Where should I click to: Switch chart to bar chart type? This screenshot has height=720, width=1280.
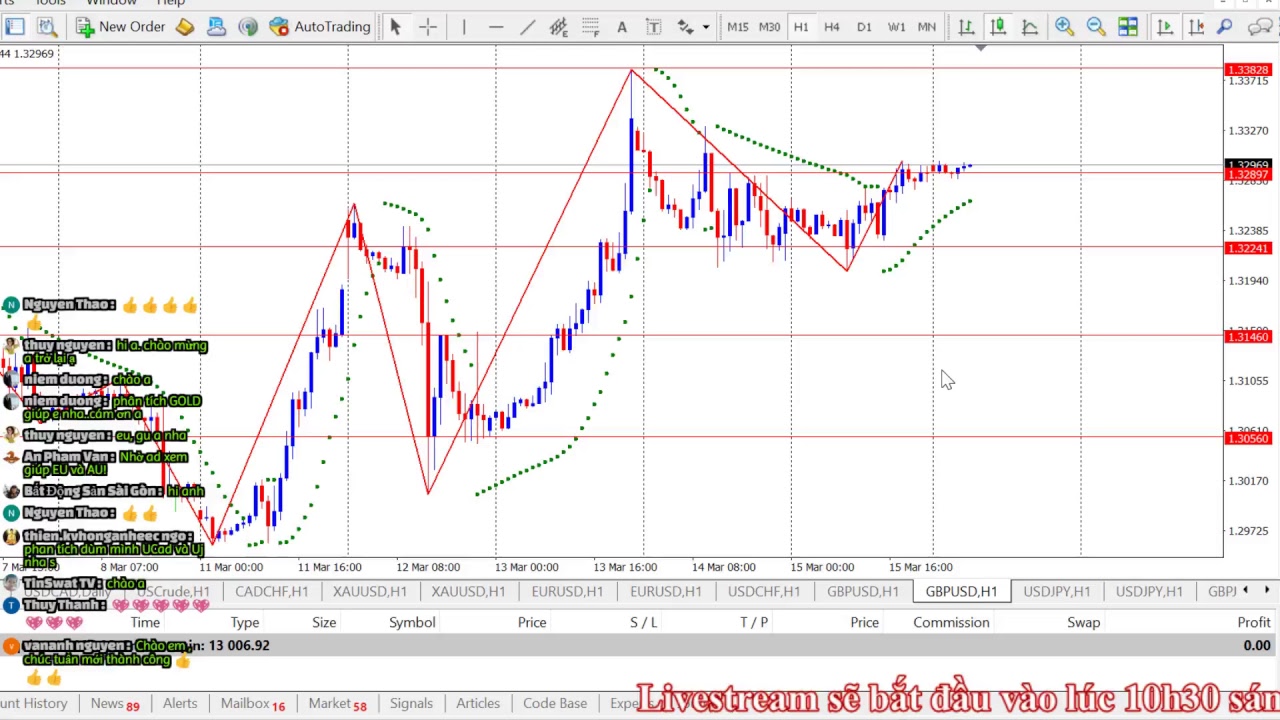(966, 27)
